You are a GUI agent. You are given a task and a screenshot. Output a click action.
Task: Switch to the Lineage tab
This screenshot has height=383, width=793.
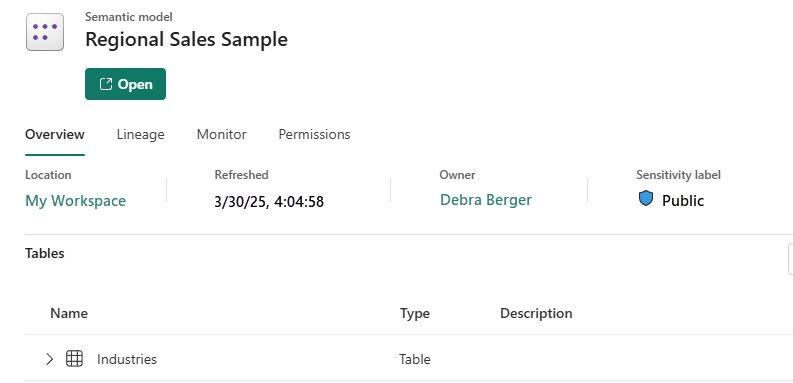(140, 135)
